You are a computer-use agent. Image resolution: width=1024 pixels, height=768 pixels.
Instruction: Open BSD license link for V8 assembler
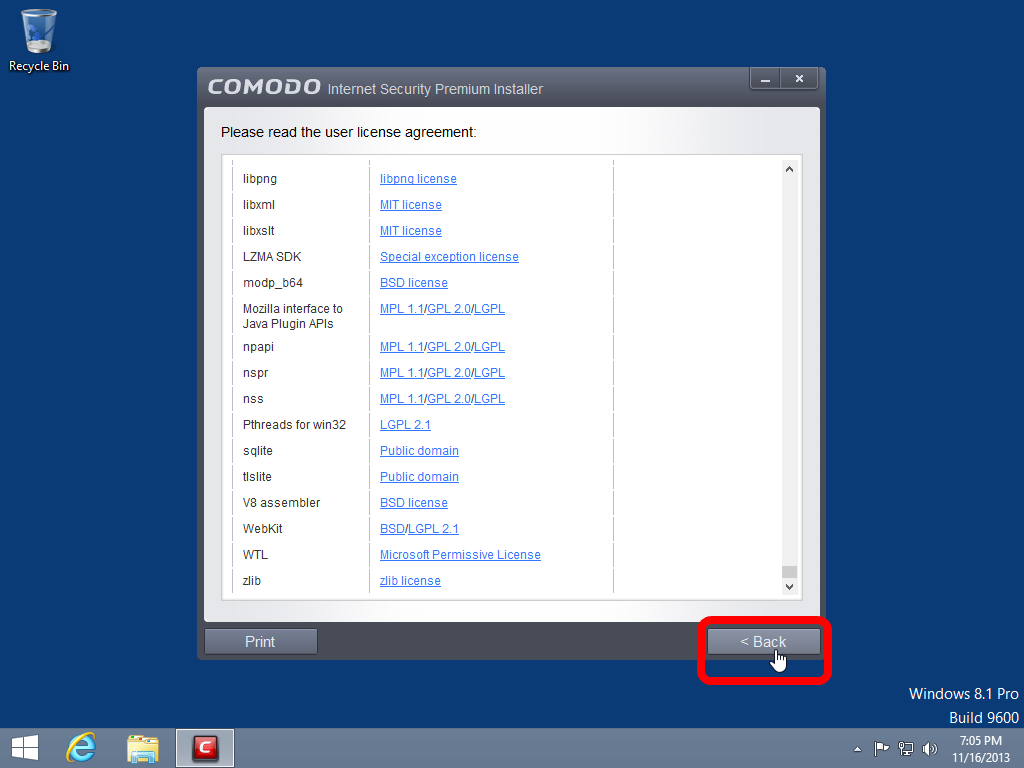pyautogui.click(x=414, y=503)
